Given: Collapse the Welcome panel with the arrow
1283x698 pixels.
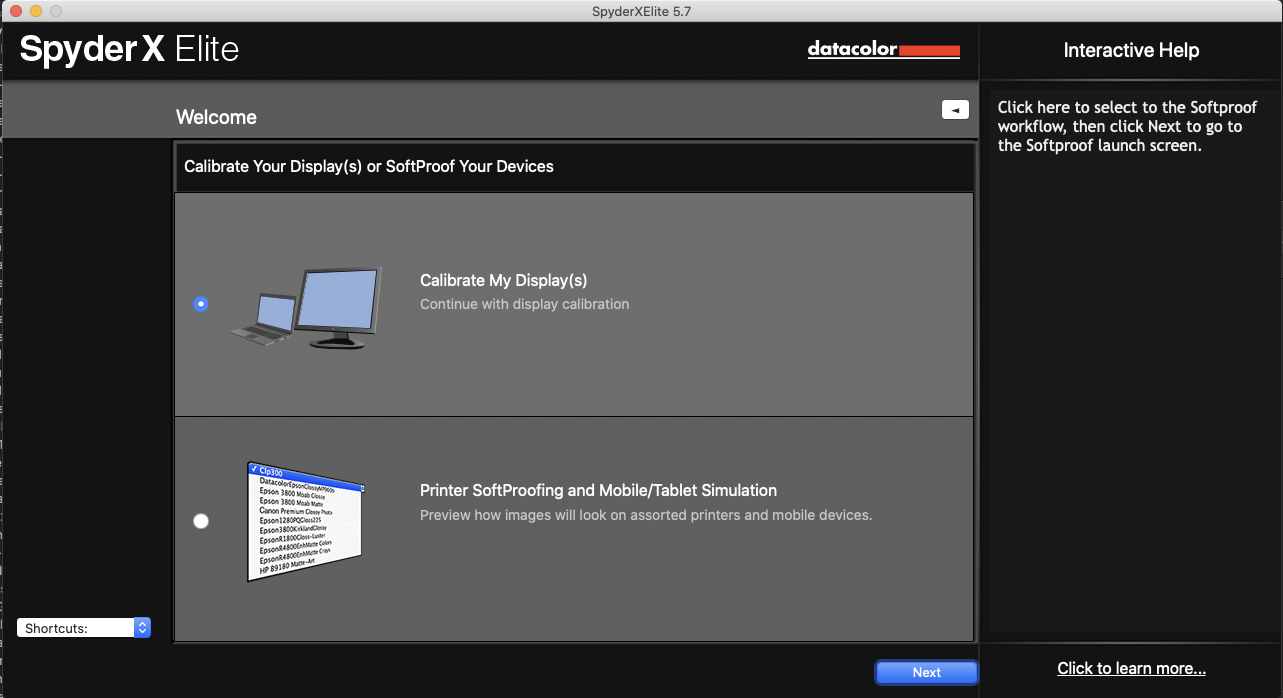Looking at the screenshot, I should coord(954,109).
